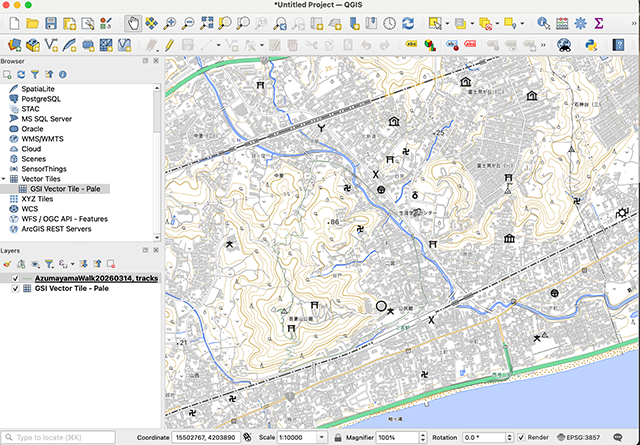This screenshot has height=445, width=640.
Task: Toggle the Render checkbox
Action: 521,437
